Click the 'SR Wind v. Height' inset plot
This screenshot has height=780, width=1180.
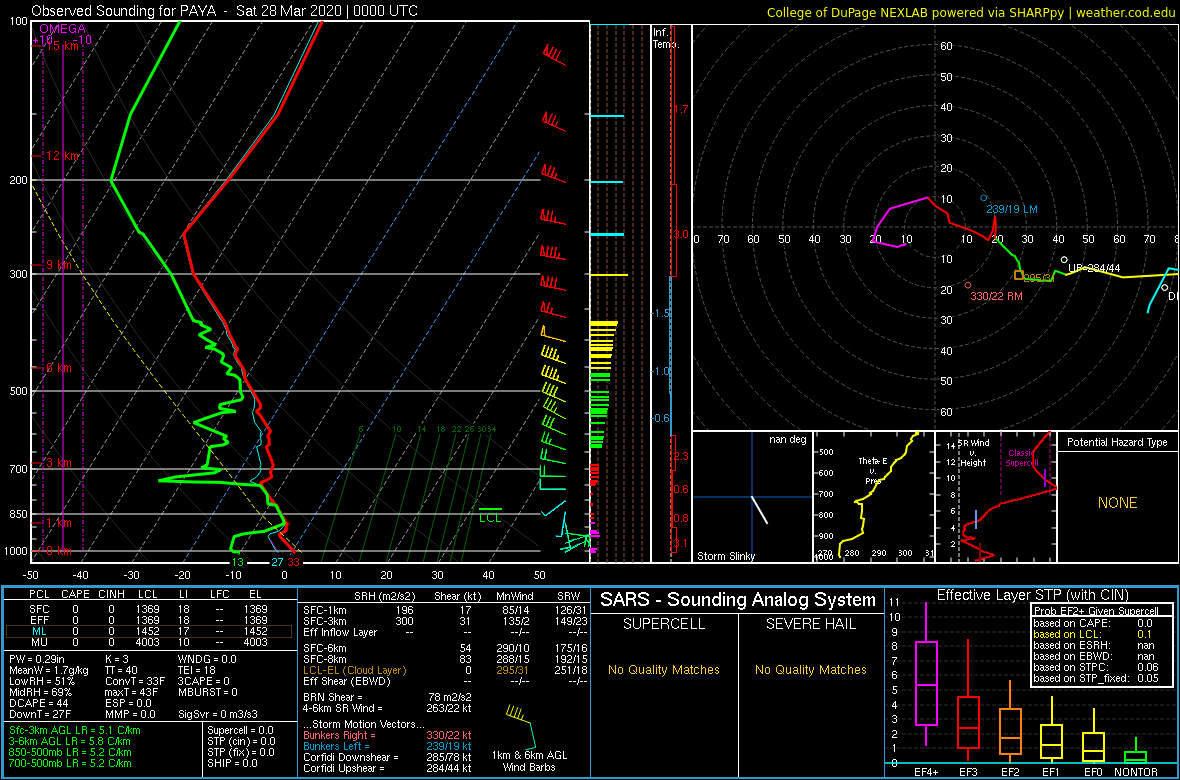coord(994,497)
